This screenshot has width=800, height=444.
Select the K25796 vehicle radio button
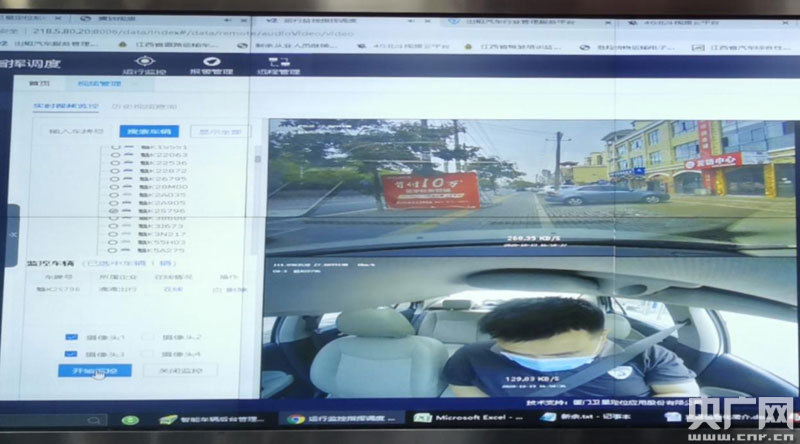point(114,212)
